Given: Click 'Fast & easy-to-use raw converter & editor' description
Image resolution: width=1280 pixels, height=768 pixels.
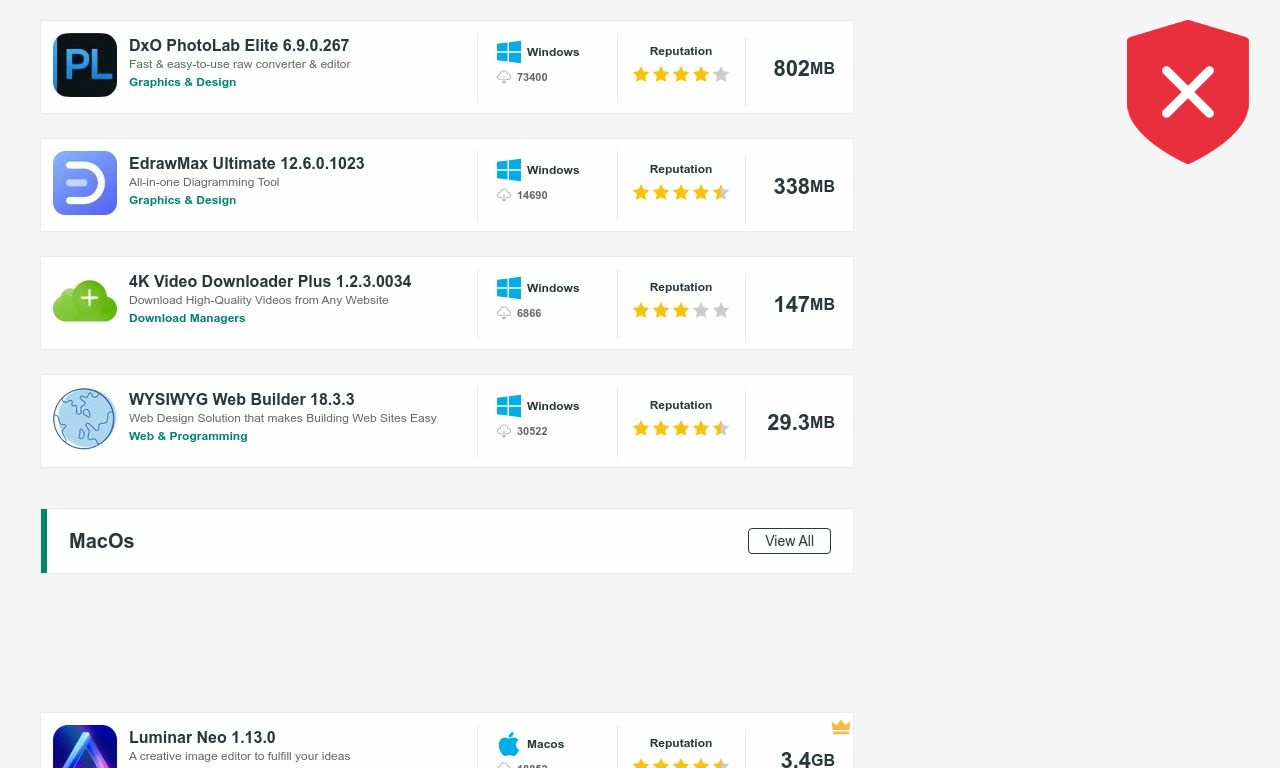Looking at the screenshot, I should point(240,64).
